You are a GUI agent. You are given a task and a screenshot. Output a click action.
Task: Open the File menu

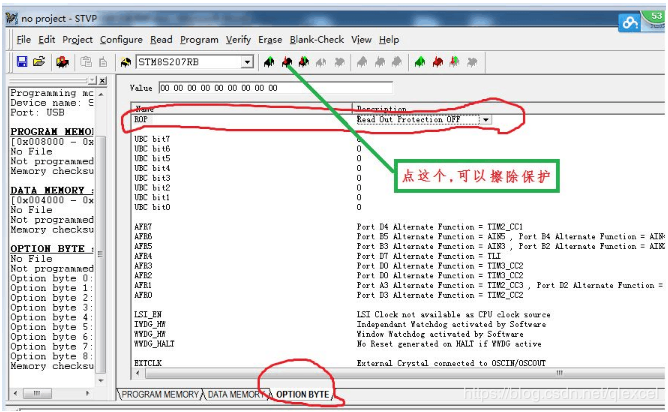[23, 40]
